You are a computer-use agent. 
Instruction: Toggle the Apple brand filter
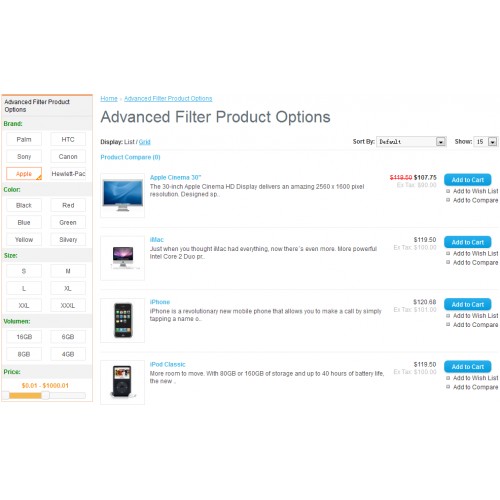tap(24, 174)
